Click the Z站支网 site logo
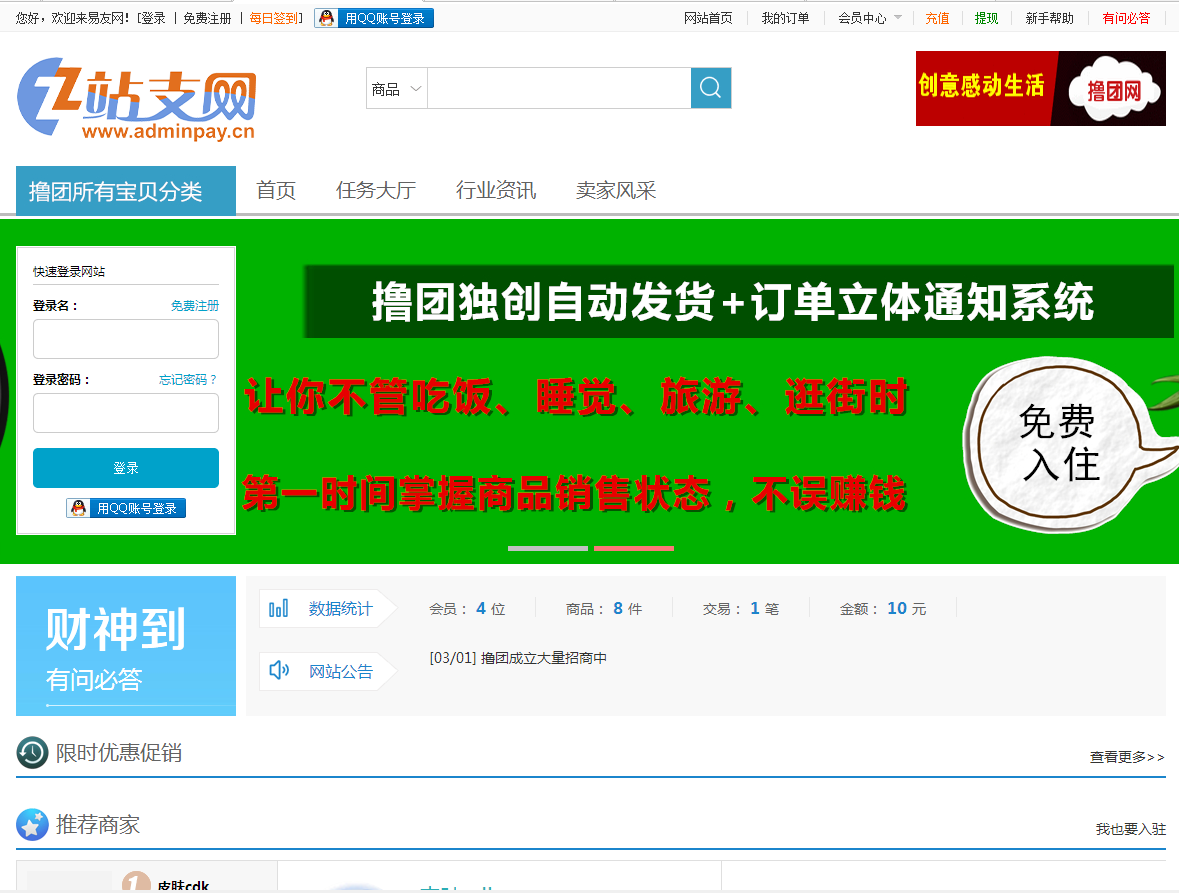Image resolution: width=1179 pixels, height=893 pixels. [137, 98]
